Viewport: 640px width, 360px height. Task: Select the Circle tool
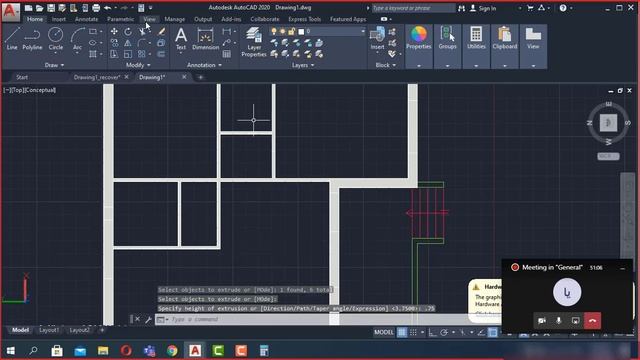click(56, 38)
